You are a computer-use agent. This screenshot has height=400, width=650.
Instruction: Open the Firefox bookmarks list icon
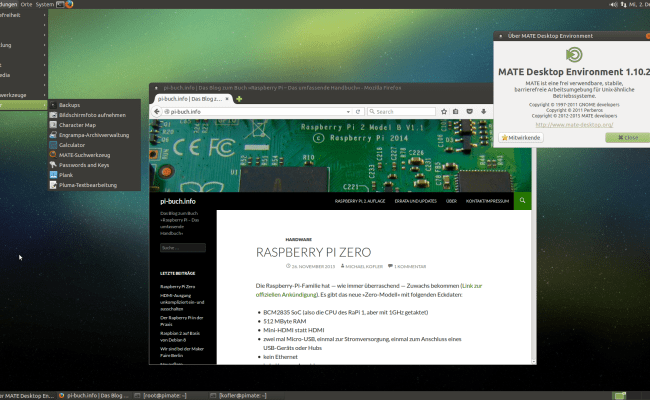click(456, 112)
